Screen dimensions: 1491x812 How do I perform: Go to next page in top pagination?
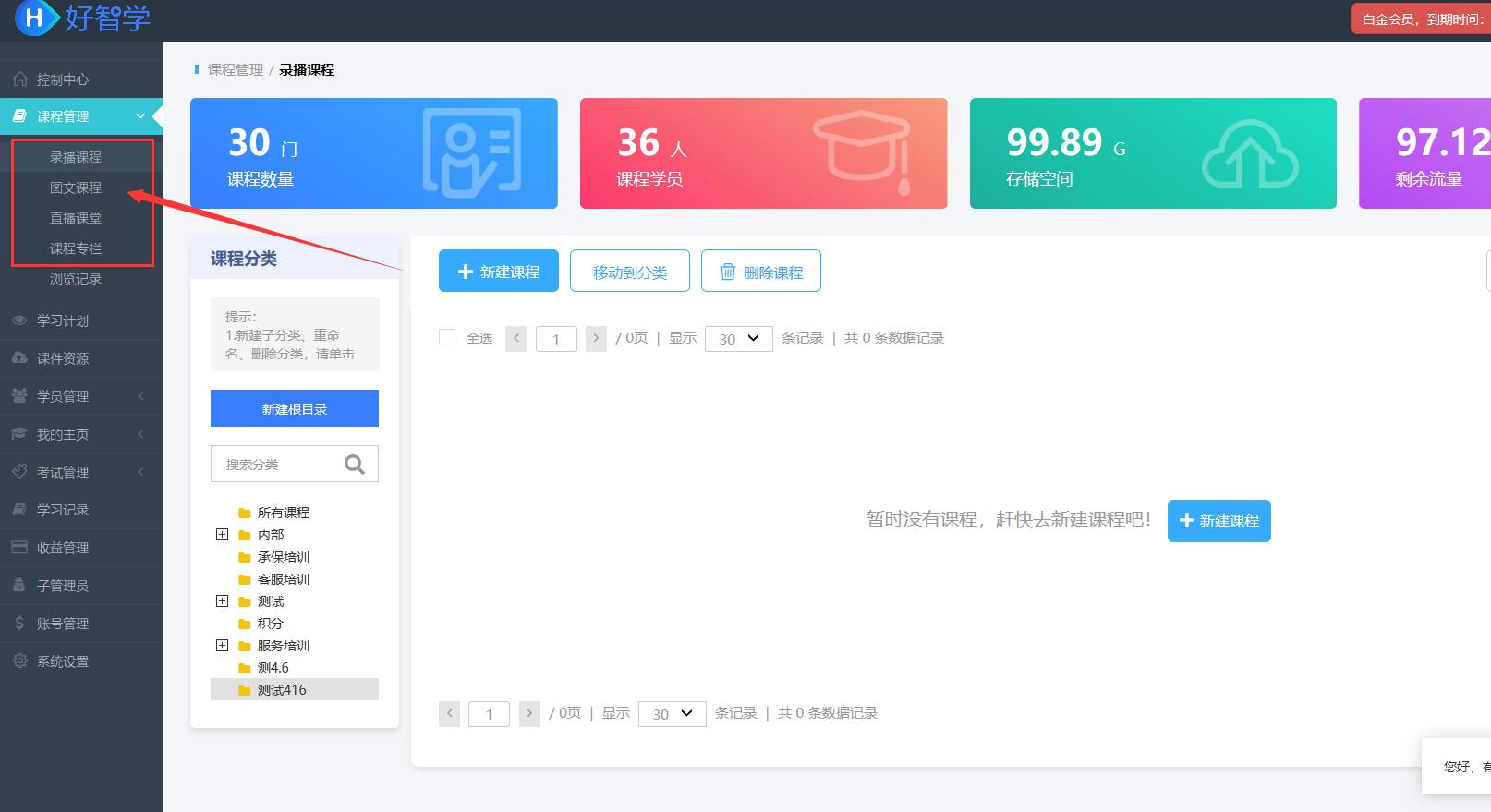(596, 339)
